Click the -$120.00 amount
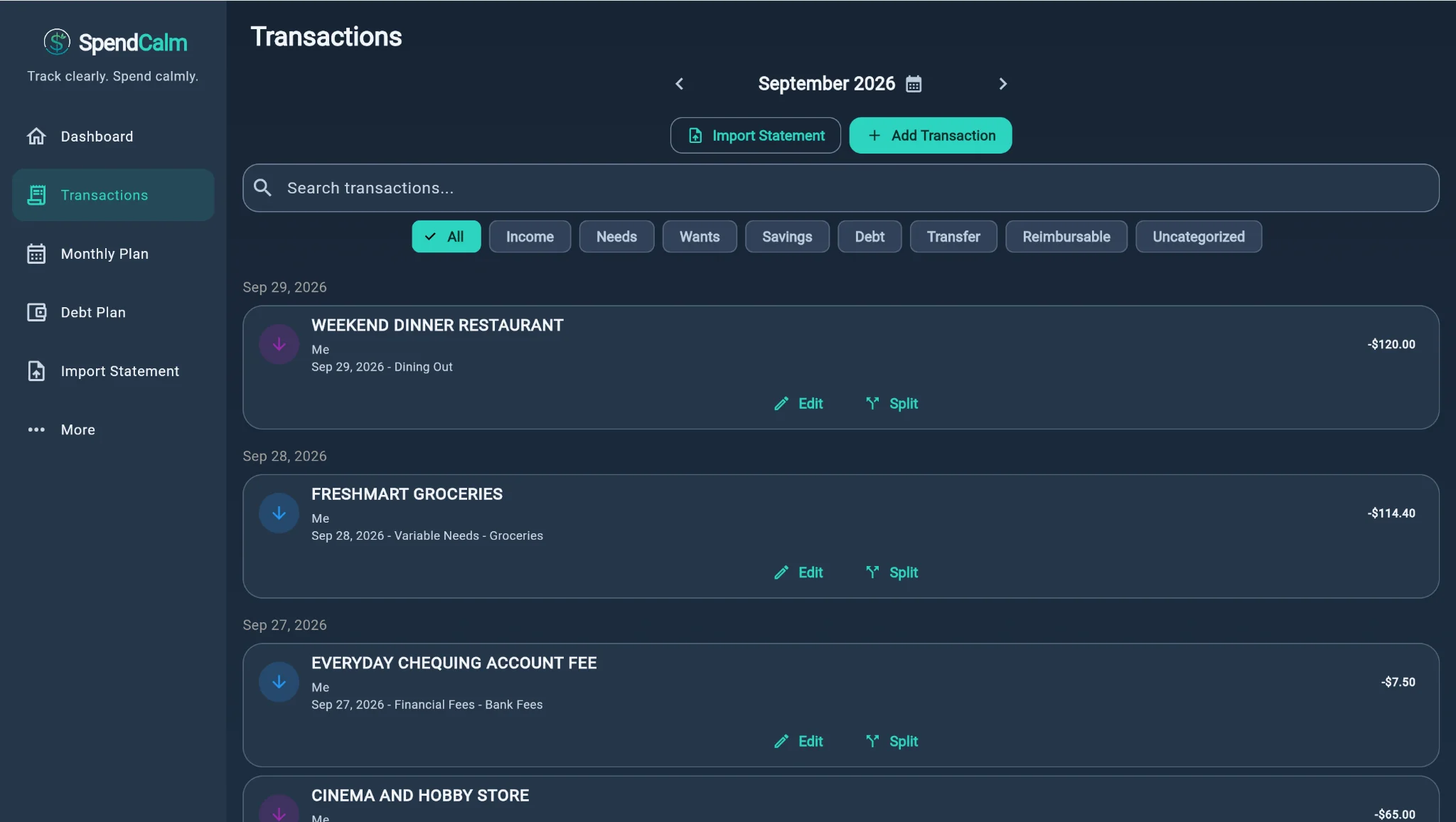Screen dimensions: 1456x822 [1391, 344]
